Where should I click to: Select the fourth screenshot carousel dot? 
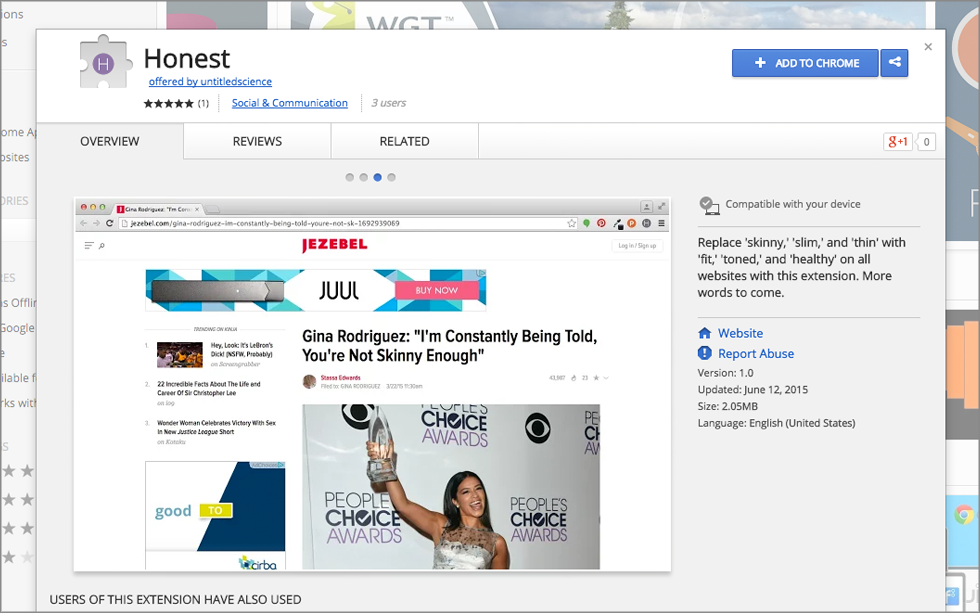click(x=391, y=177)
